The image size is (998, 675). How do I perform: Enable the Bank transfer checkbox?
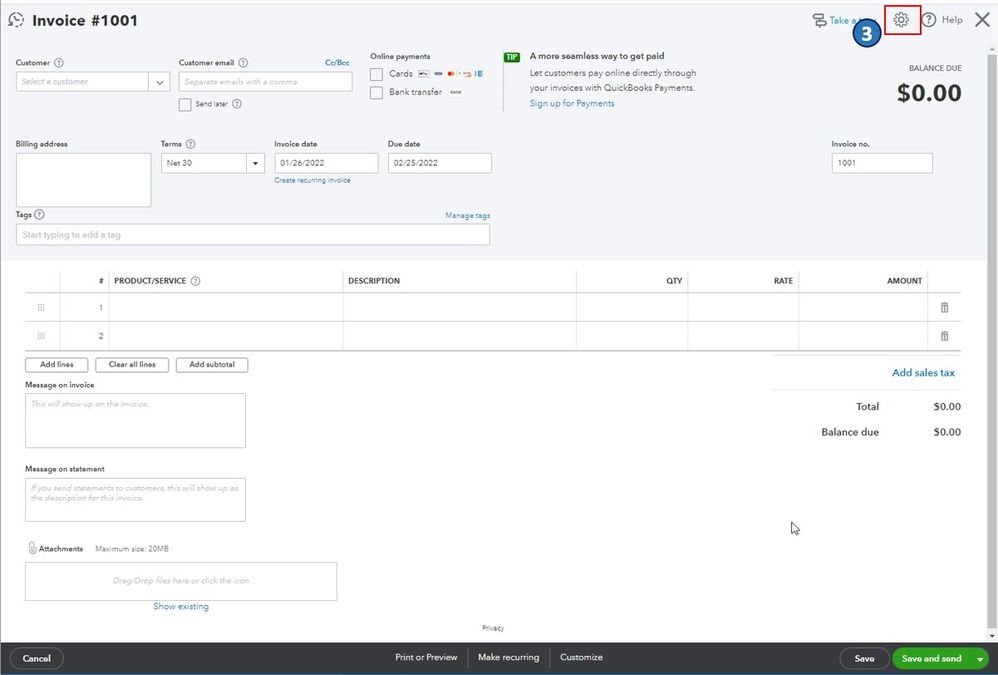376,93
